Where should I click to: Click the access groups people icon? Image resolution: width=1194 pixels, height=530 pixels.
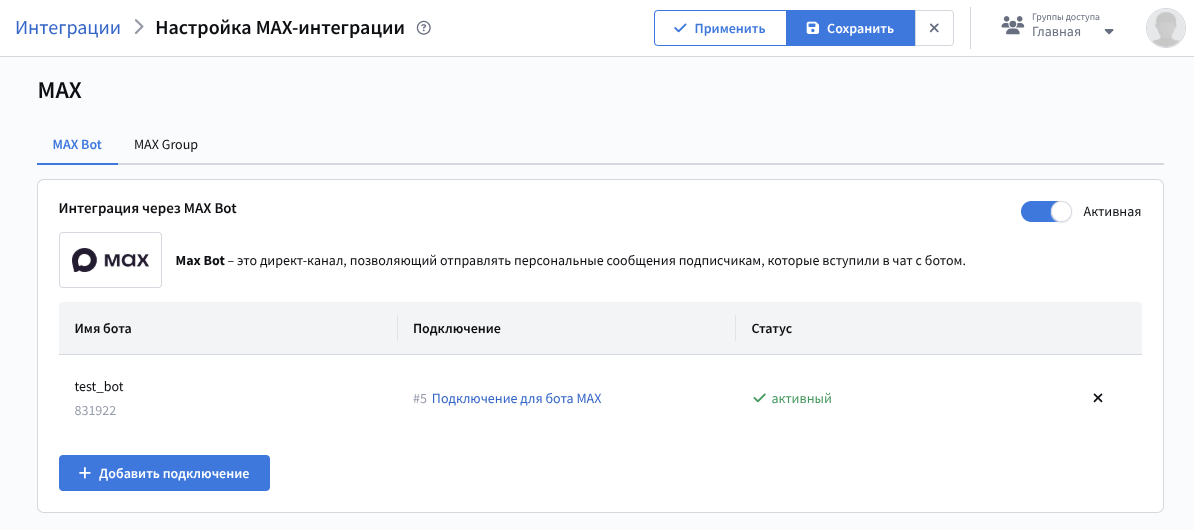click(1013, 27)
